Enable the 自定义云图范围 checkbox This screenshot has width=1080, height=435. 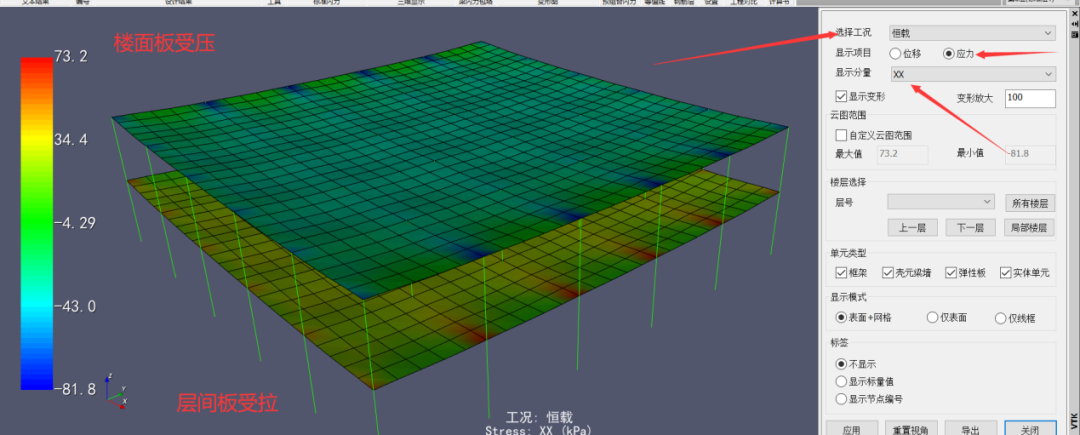[x=840, y=135]
